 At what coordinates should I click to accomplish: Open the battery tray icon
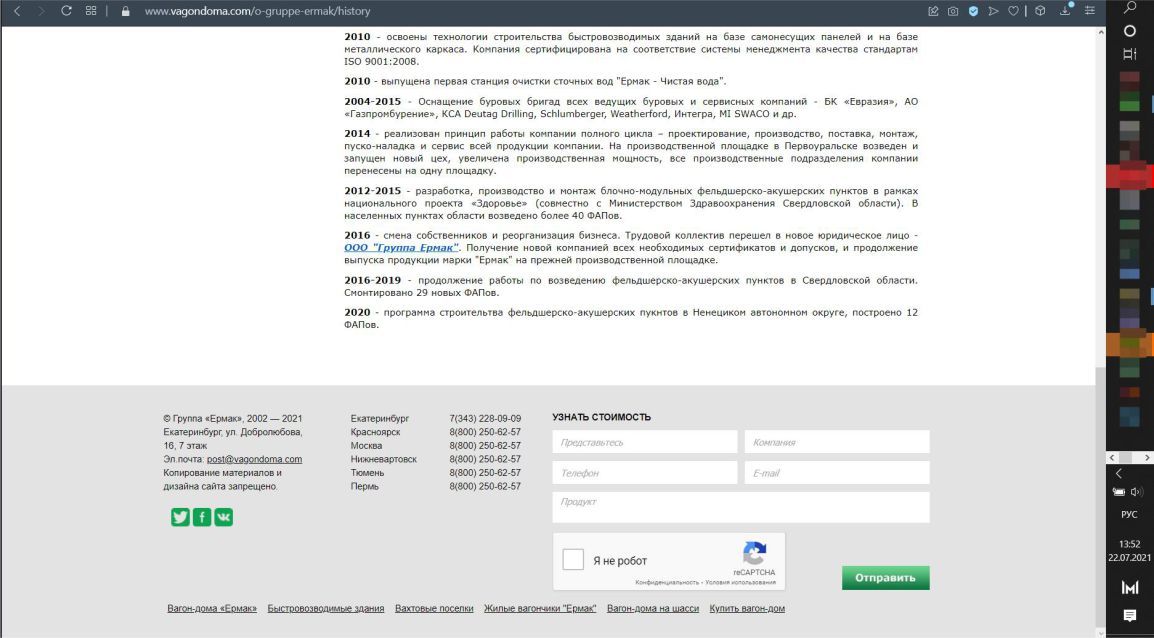click(x=1119, y=492)
